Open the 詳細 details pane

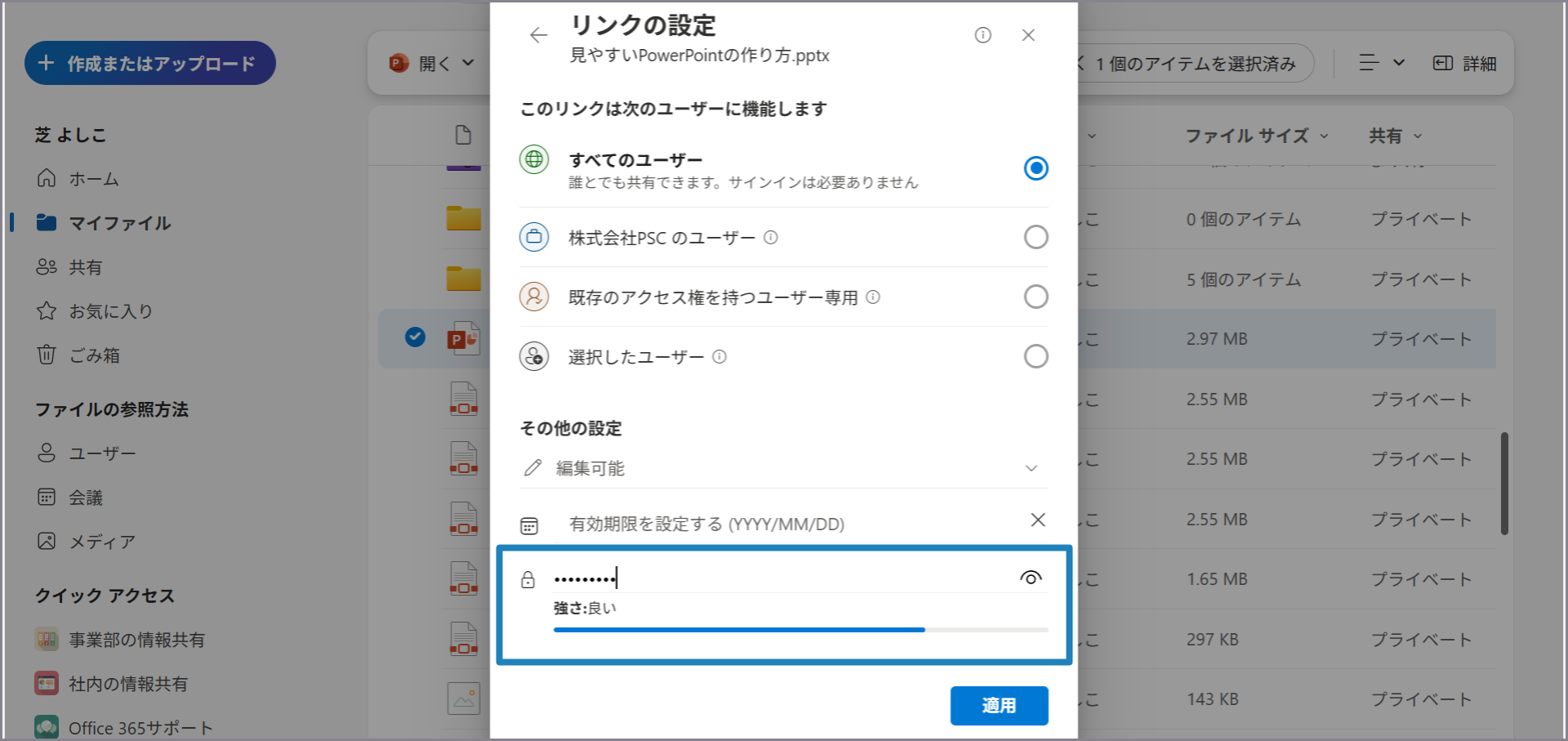pyautogui.click(x=1464, y=64)
